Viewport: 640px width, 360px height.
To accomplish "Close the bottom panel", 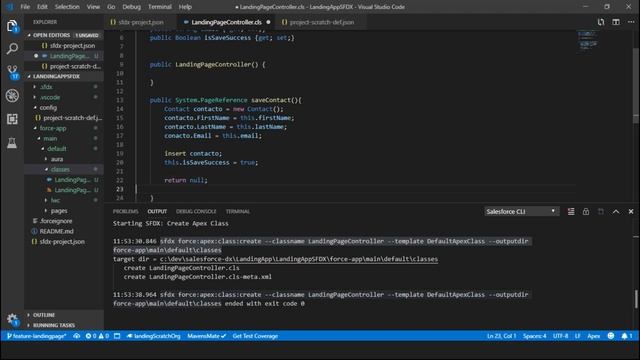I will point(631,211).
